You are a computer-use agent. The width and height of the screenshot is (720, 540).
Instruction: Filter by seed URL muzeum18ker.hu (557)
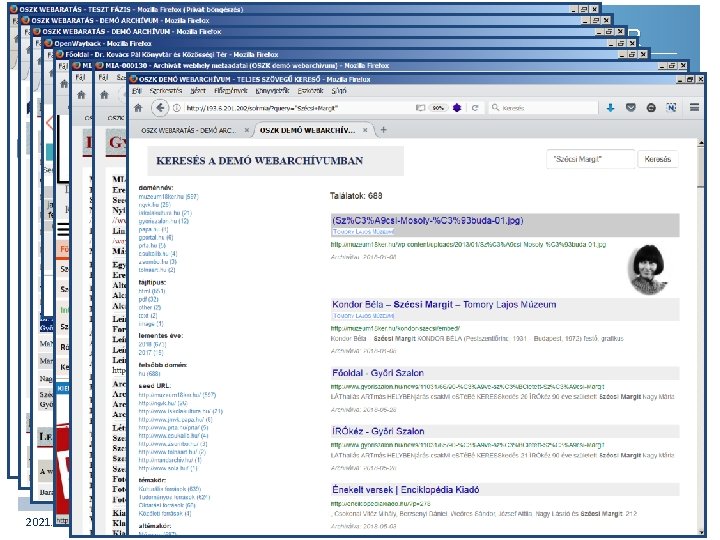pos(177,395)
